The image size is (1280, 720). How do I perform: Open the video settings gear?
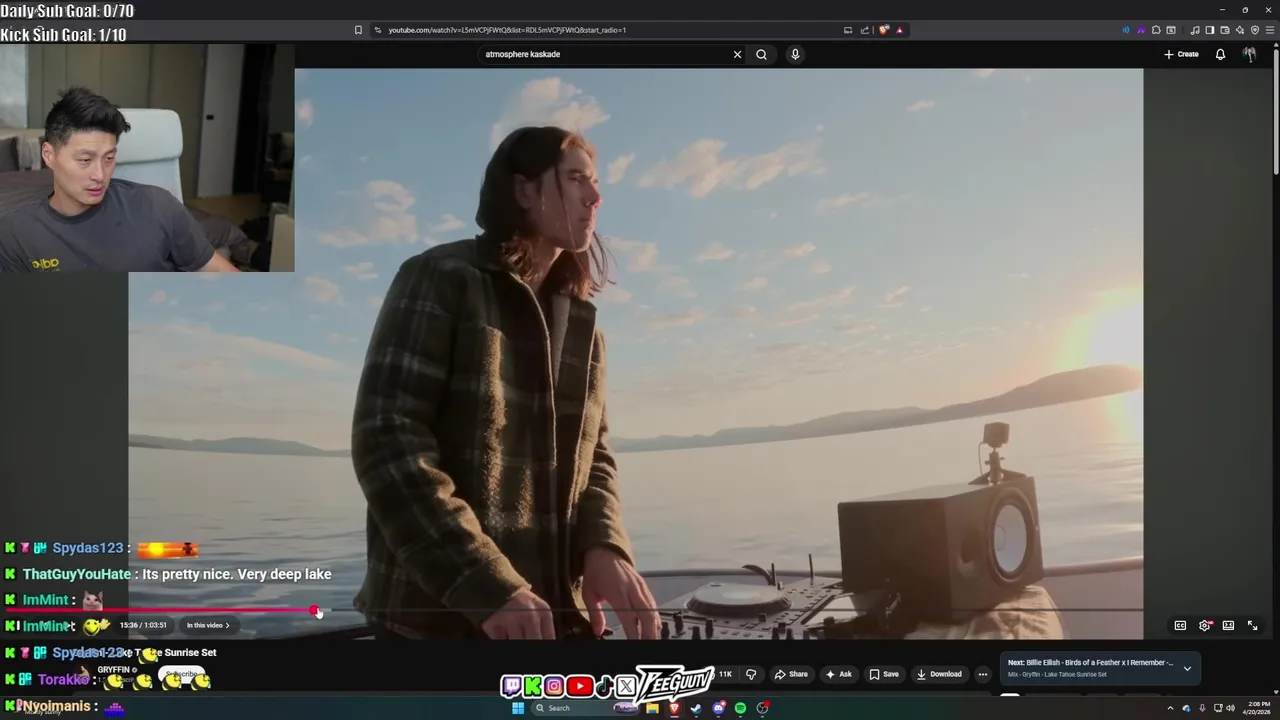pos(1205,625)
